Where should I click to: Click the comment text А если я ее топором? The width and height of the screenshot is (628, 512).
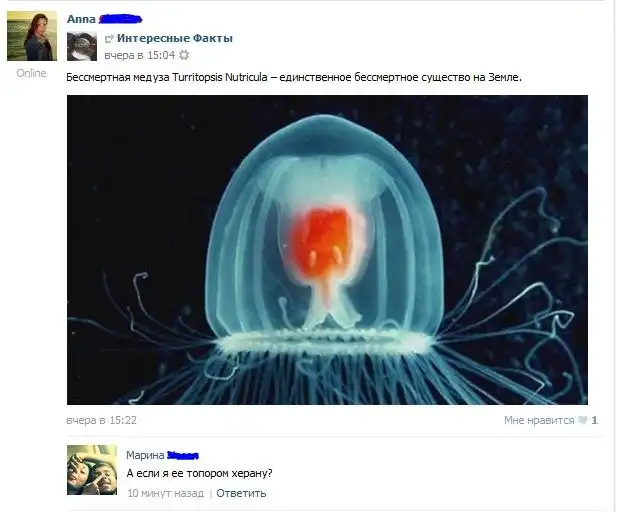tap(199, 474)
